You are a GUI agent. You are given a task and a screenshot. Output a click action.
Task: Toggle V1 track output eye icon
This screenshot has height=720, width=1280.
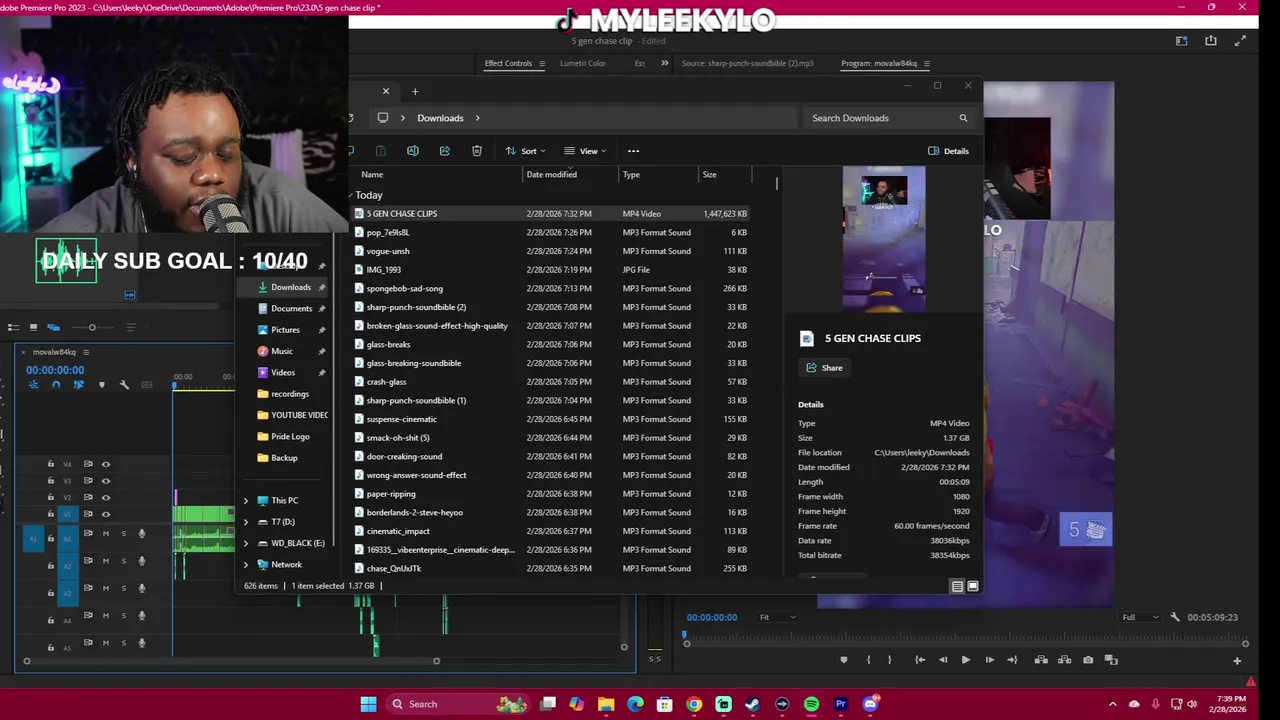pos(105,514)
